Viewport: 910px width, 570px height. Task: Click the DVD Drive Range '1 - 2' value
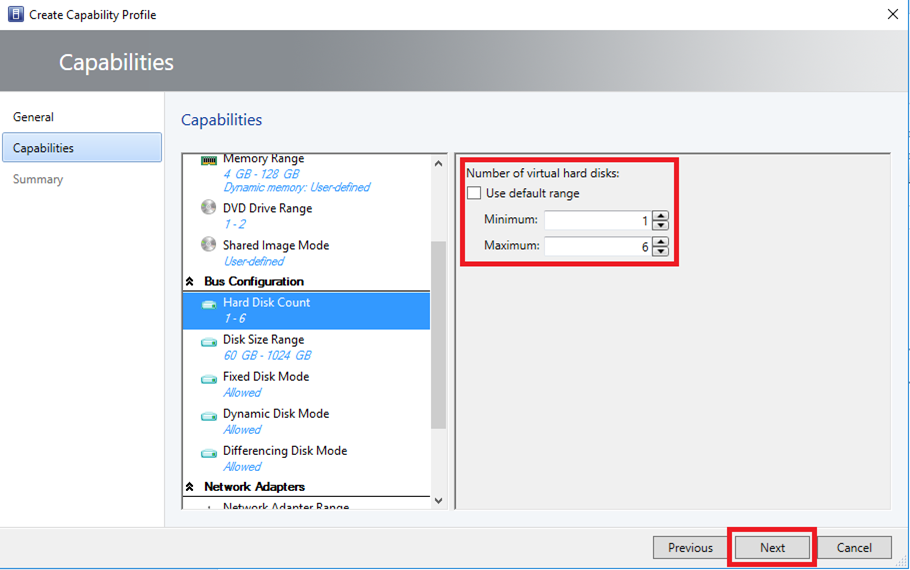click(234, 224)
